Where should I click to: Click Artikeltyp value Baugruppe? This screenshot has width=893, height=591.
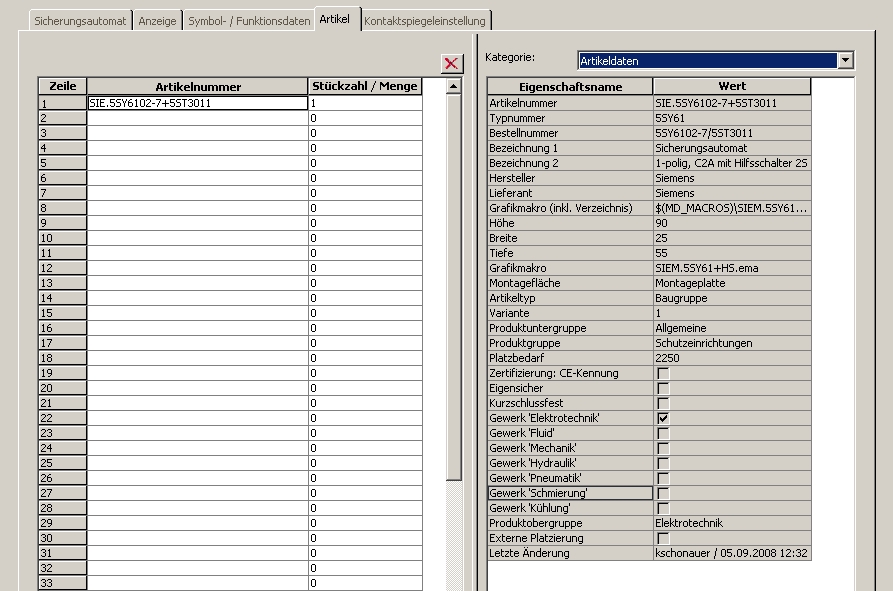point(732,298)
